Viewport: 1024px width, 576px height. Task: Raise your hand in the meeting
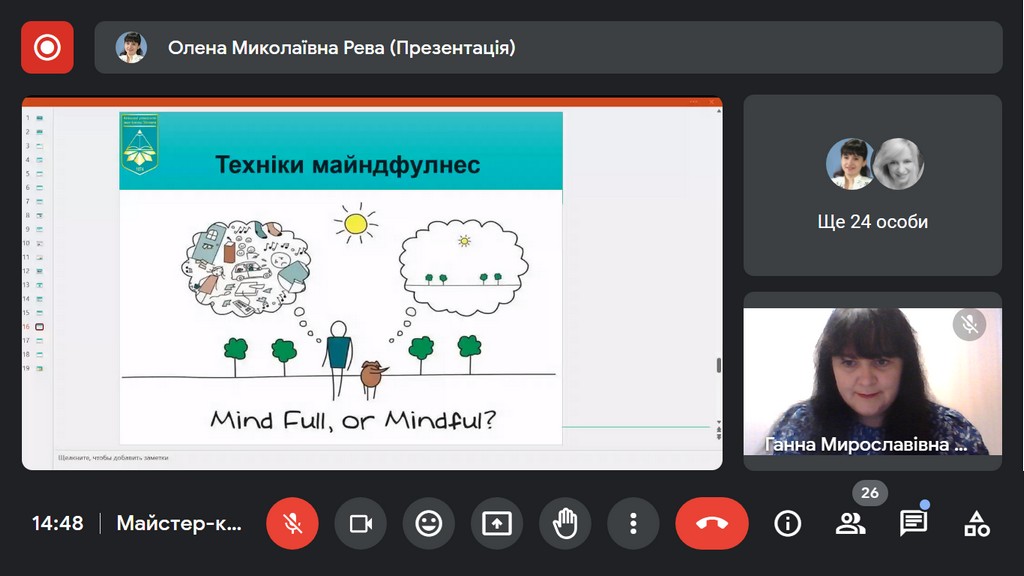click(565, 523)
